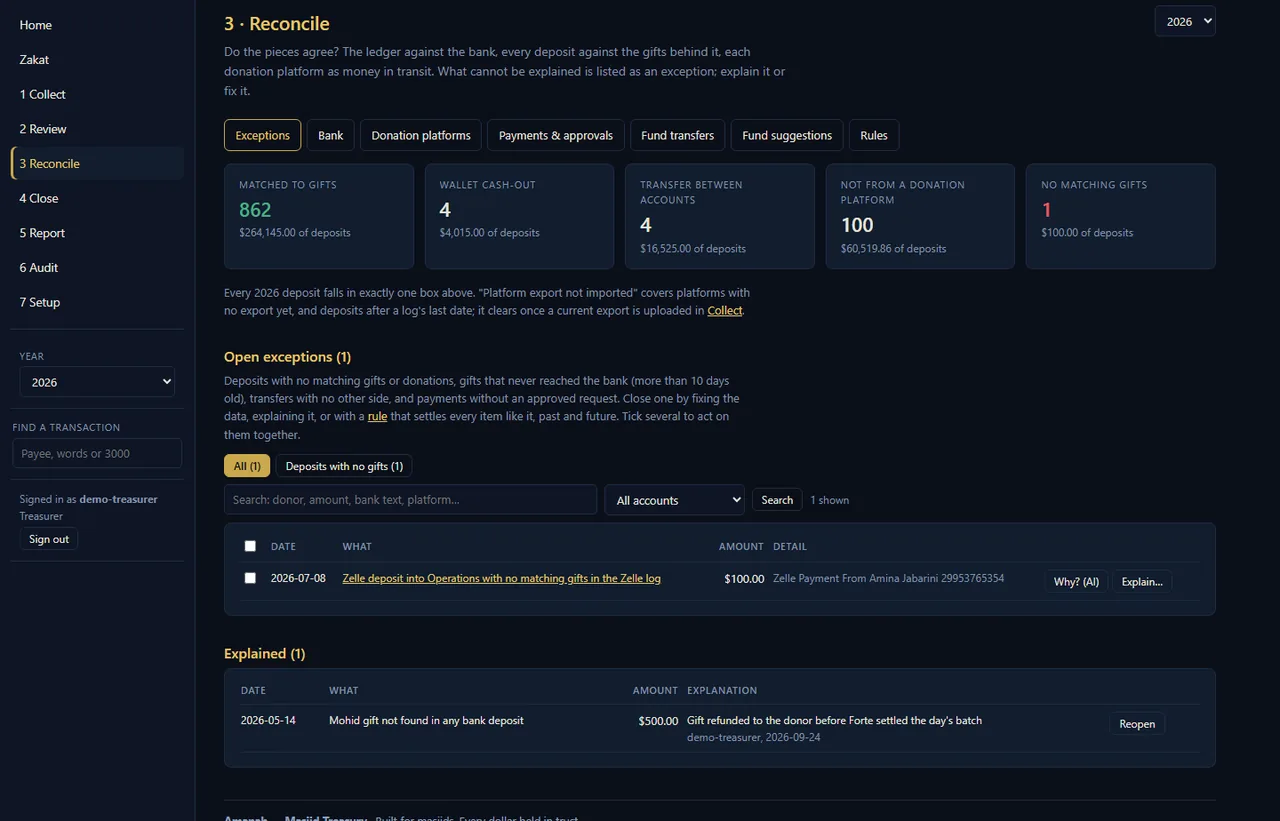
Task: Sign out of demo-treasurer
Action: click(49, 539)
